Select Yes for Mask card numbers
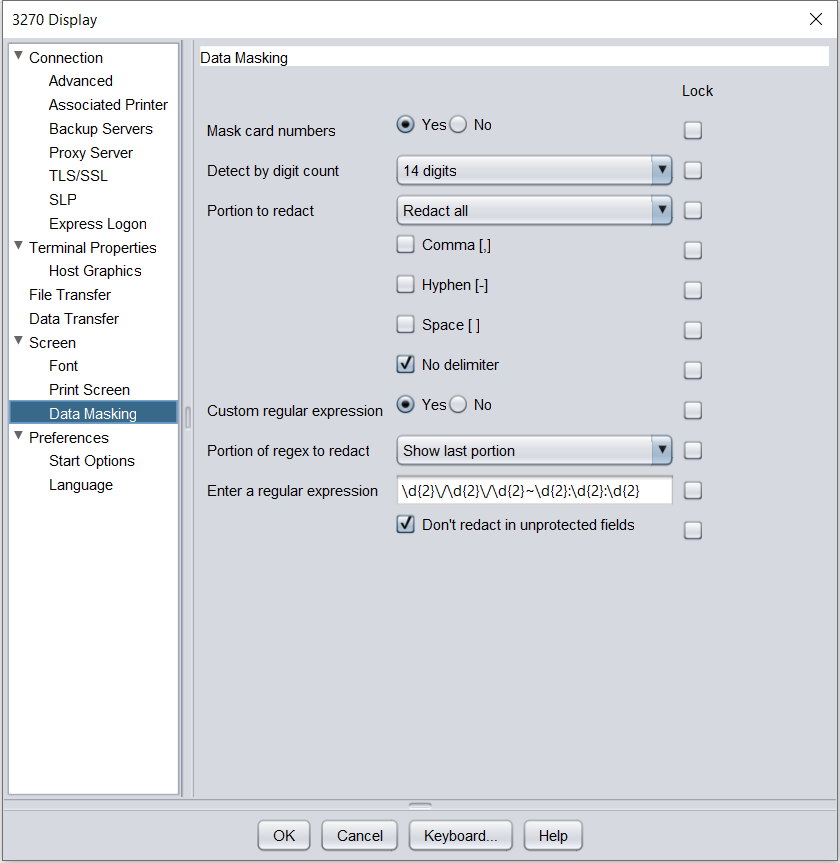Image resolution: width=840 pixels, height=863 pixels. [405, 125]
